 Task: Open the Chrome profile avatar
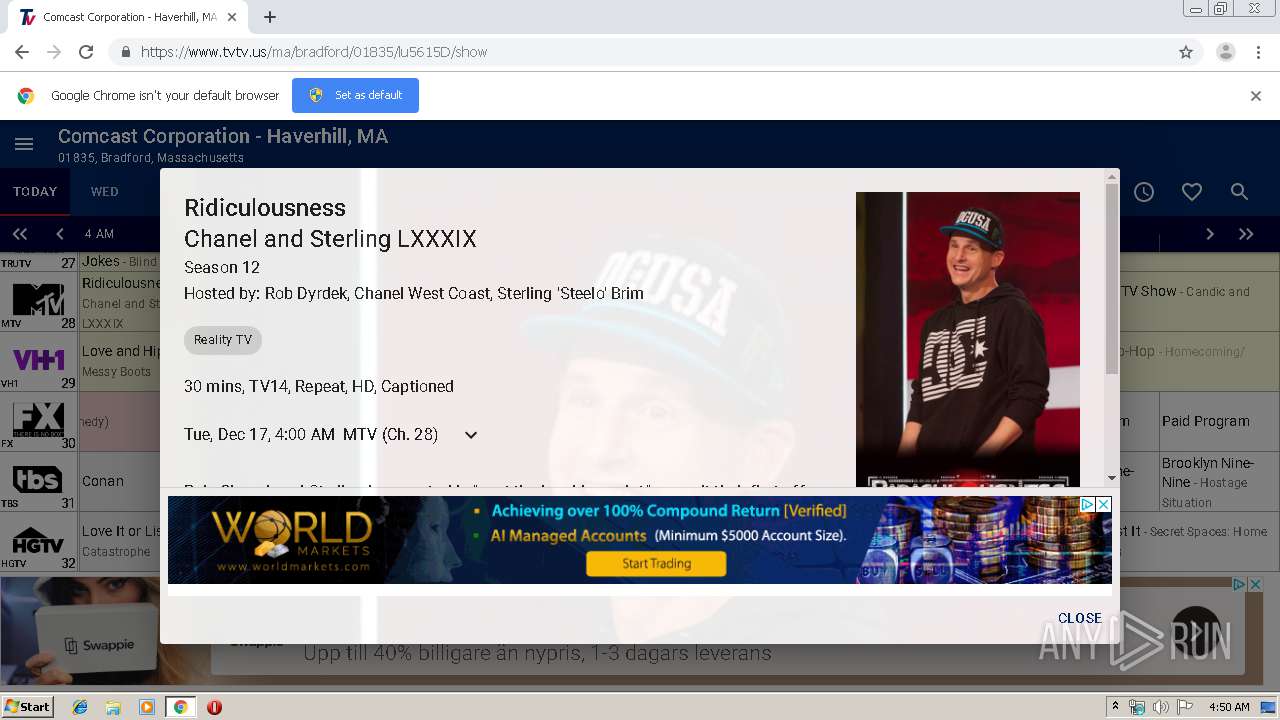click(x=1225, y=52)
